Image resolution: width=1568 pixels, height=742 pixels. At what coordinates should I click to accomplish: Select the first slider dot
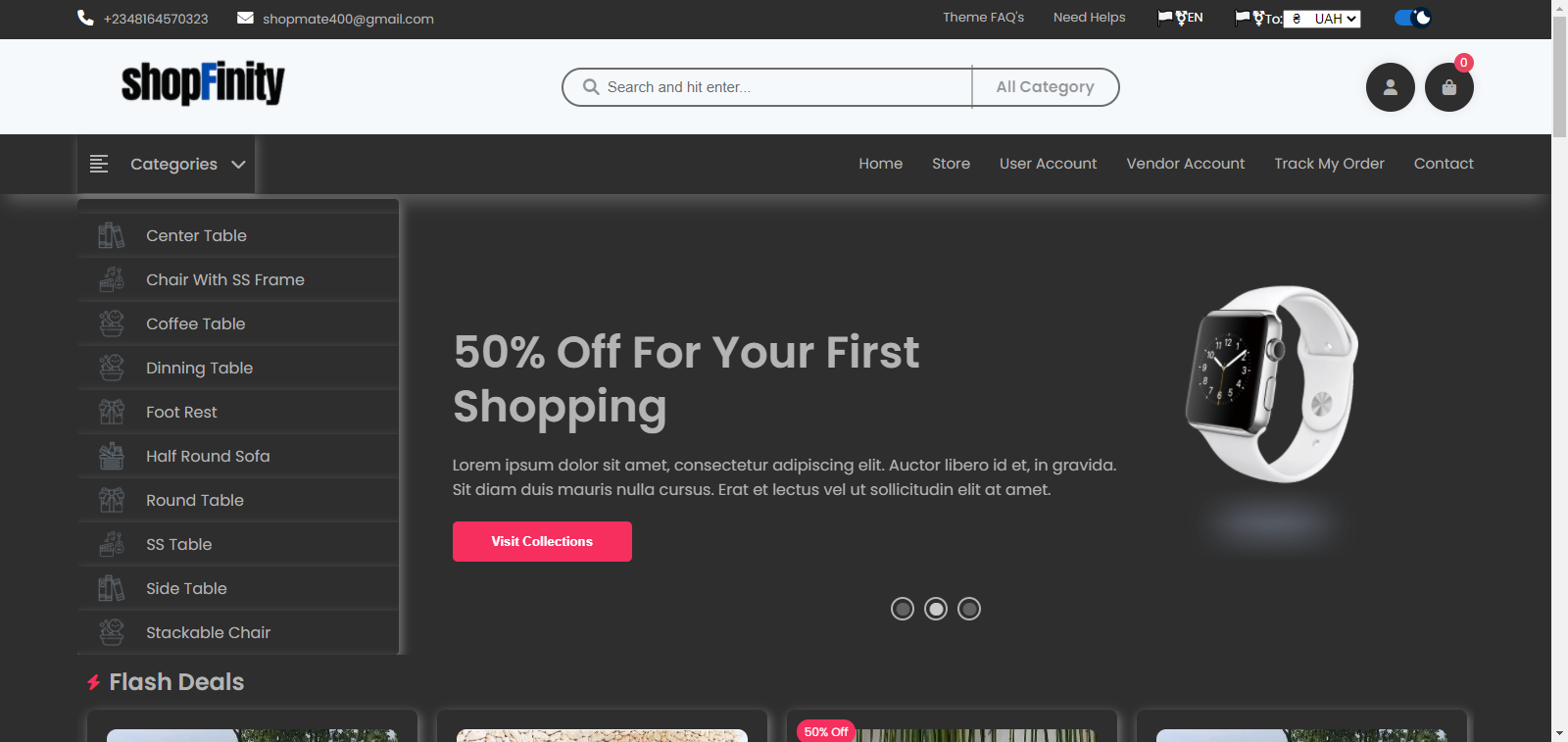pos(903,609)
